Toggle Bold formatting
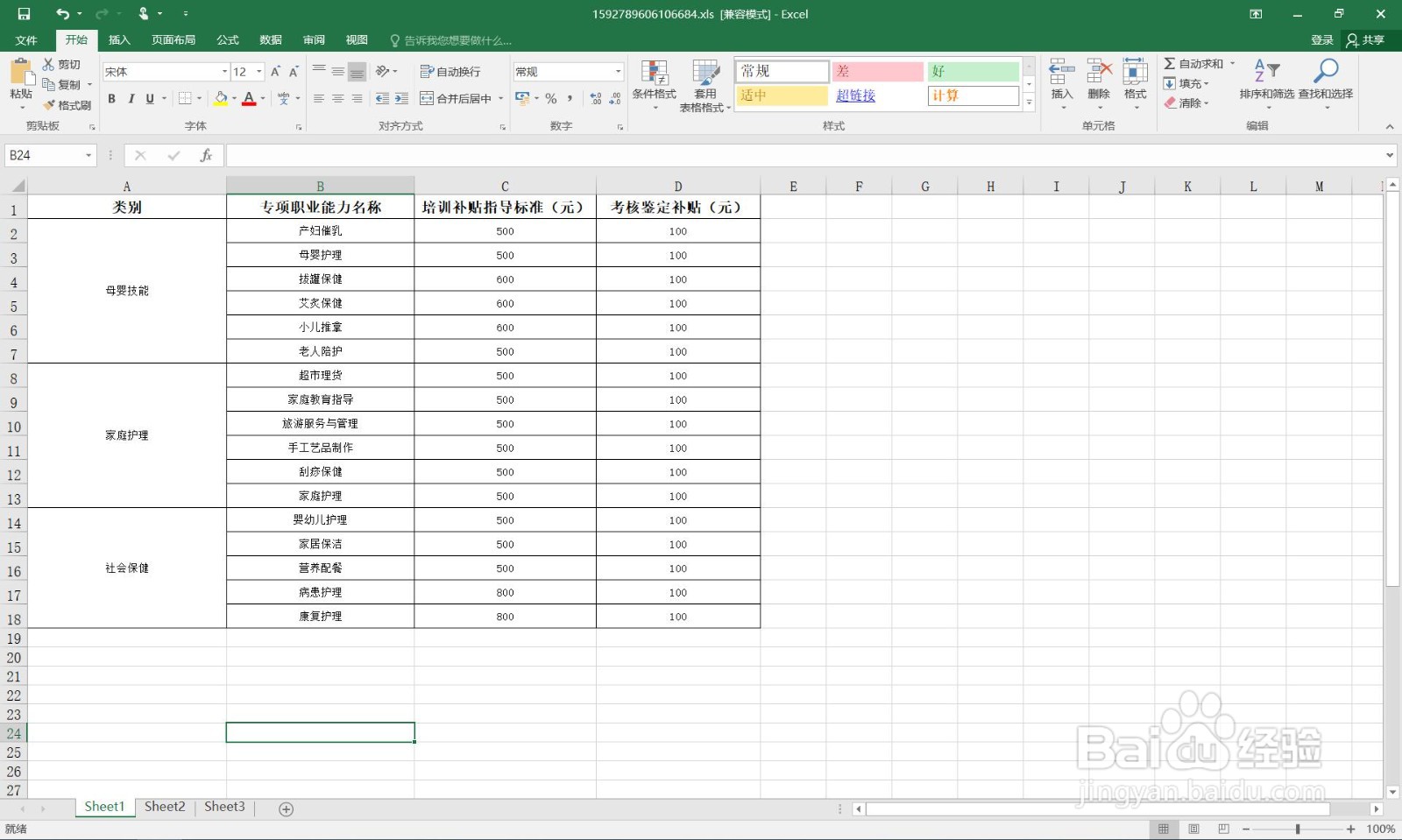Image resolution: width=1402 pixels, height=840 pixels. pyautogui.click(x=111, y=99)
